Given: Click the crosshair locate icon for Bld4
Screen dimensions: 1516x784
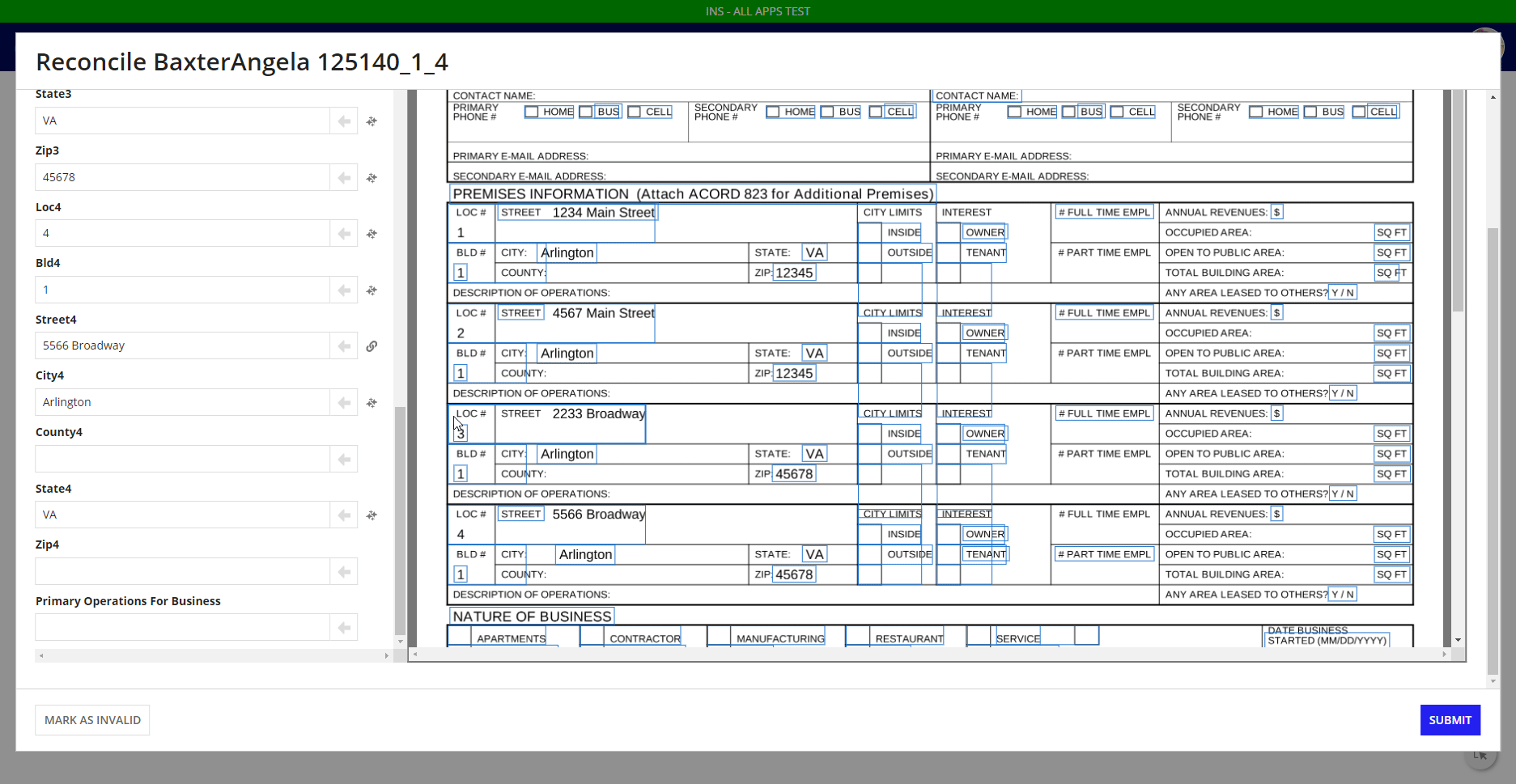Looking at the screenshot, I should 372,290.
